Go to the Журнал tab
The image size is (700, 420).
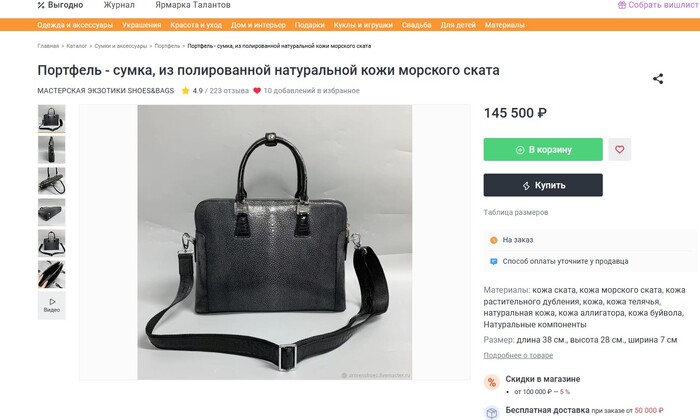119,5
